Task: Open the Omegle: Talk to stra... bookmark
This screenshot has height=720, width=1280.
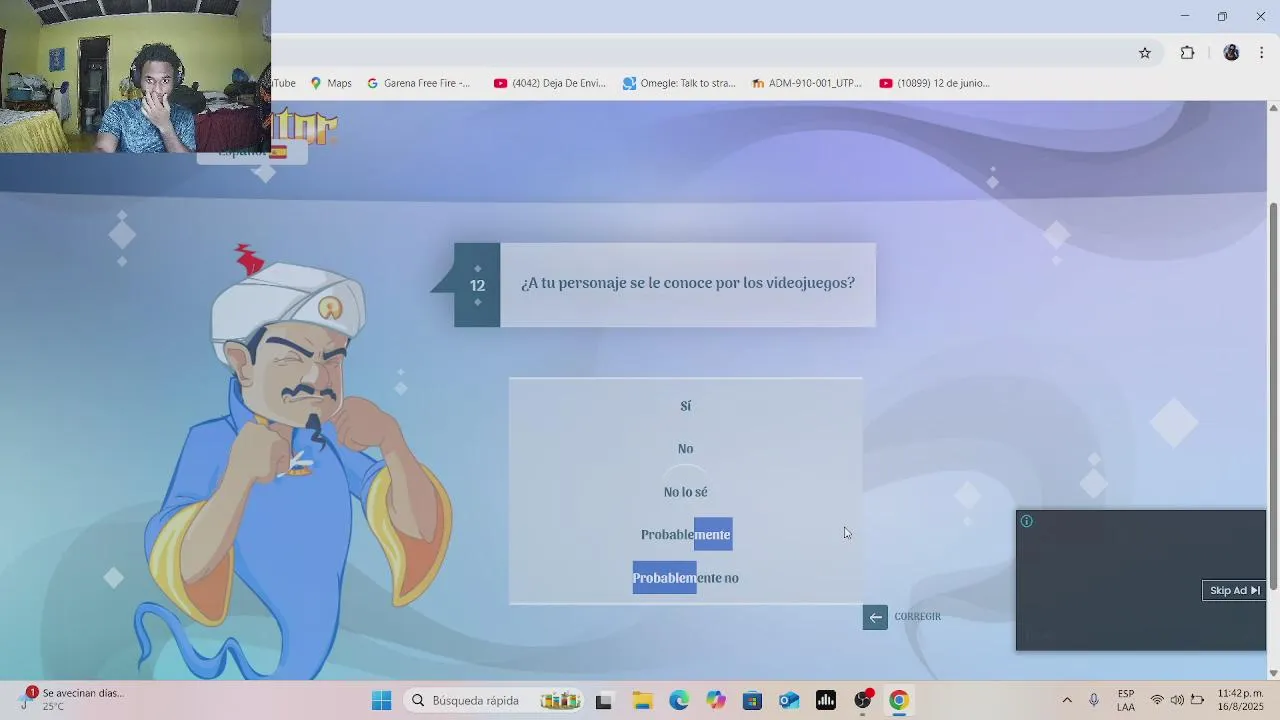Action: click(x=679, y=83)
